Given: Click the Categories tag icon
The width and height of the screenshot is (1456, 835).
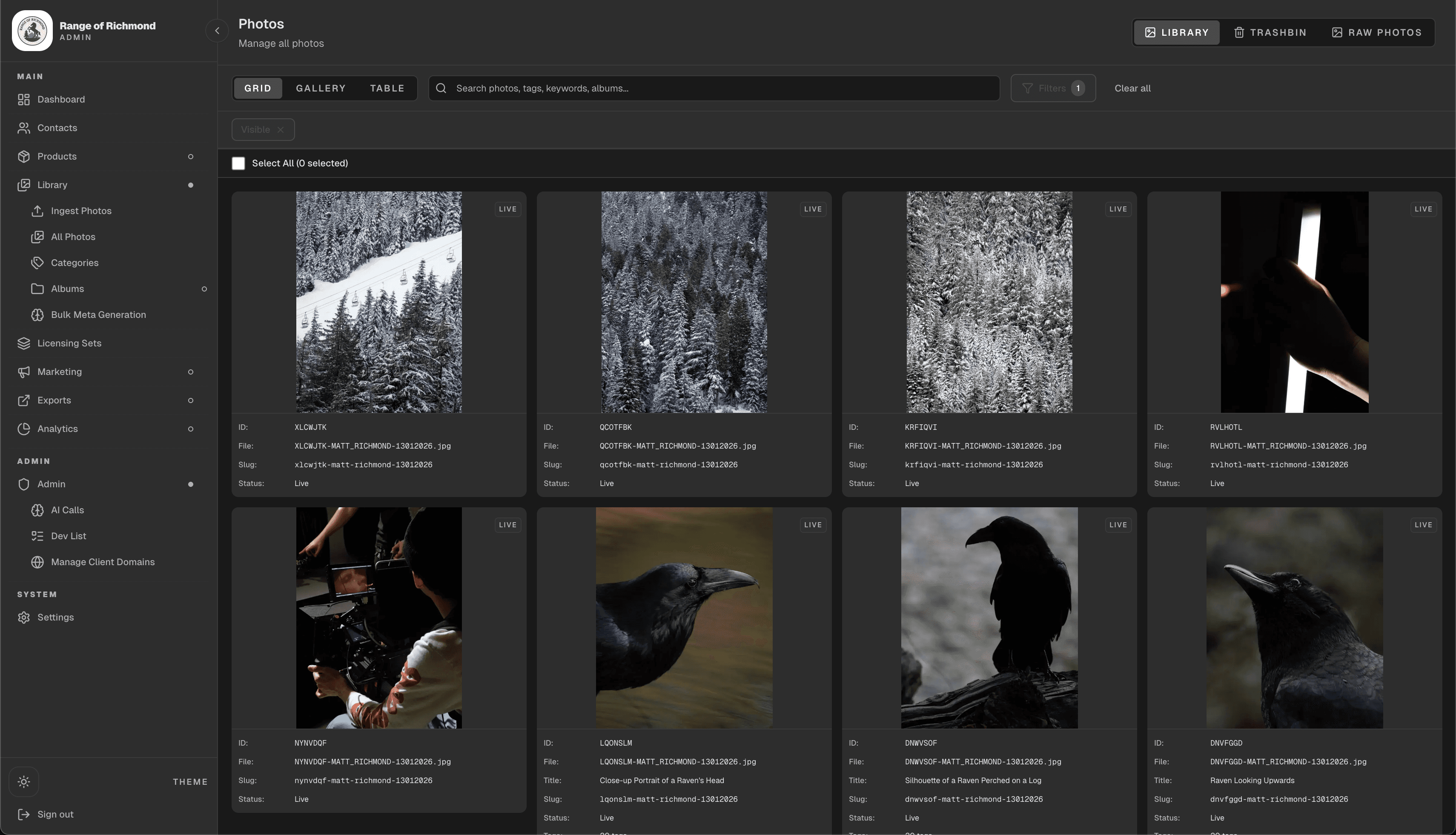Looking at the screenshot, I should pyautogui.click(x=37, y=263).
